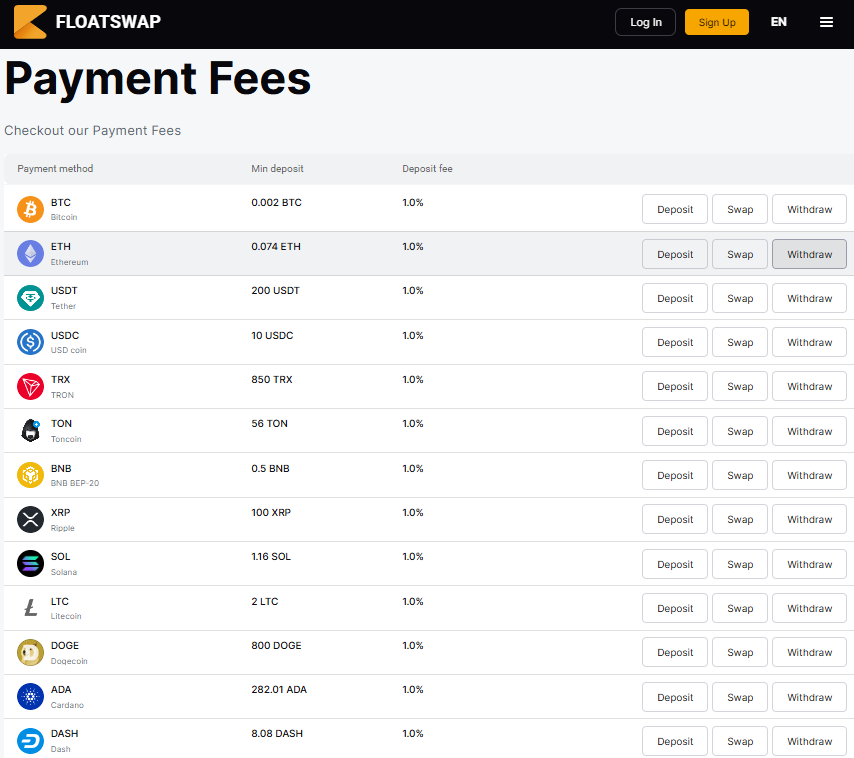
Task: Deposit BNB using its Deposit button
Action: pyautogui.click(x=675, y=475)
